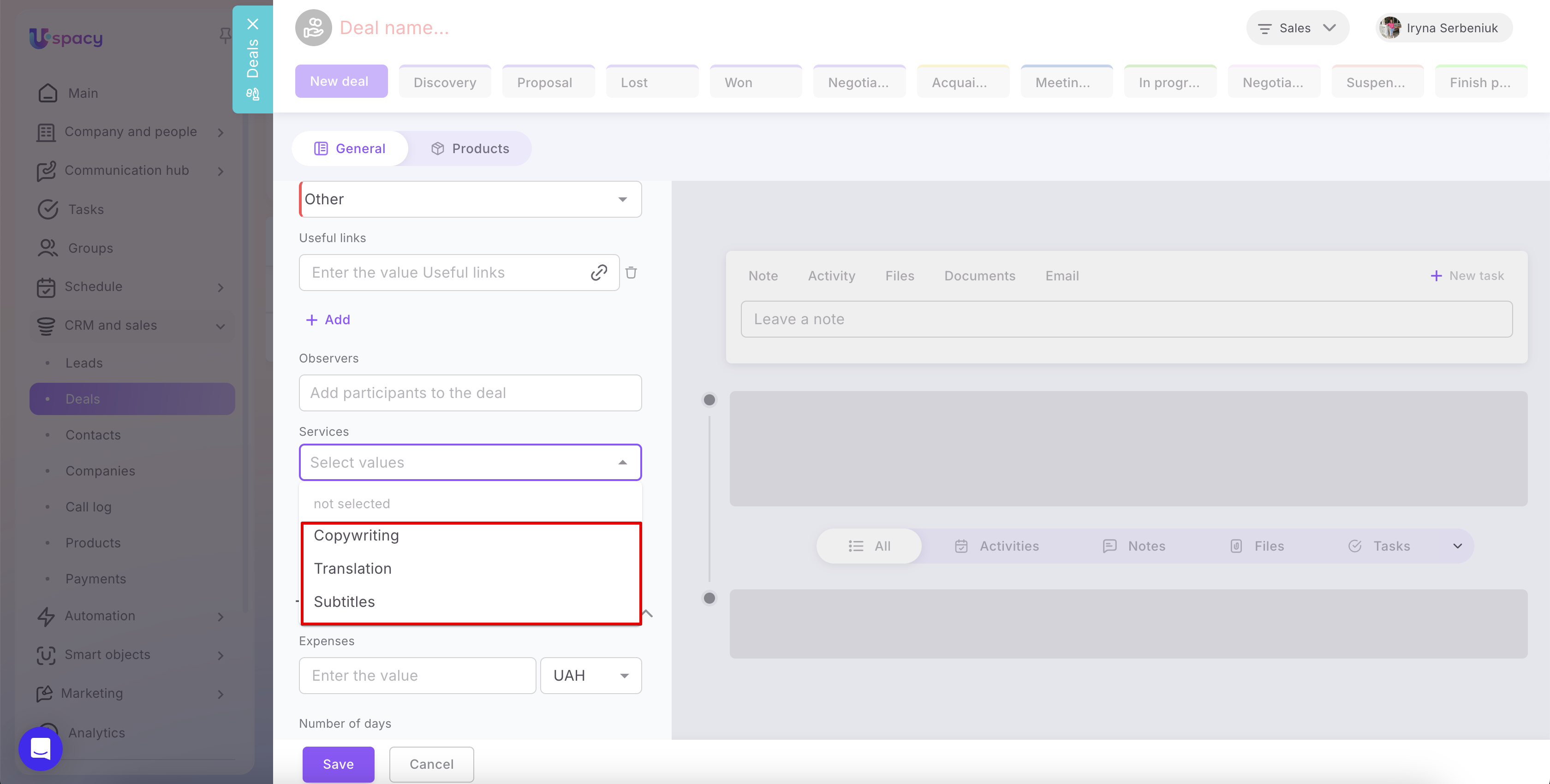Image resolution: width=1550 pixels, height=784 pixels.
Task: Open the chat support widget
Action: tap(40, 749)
